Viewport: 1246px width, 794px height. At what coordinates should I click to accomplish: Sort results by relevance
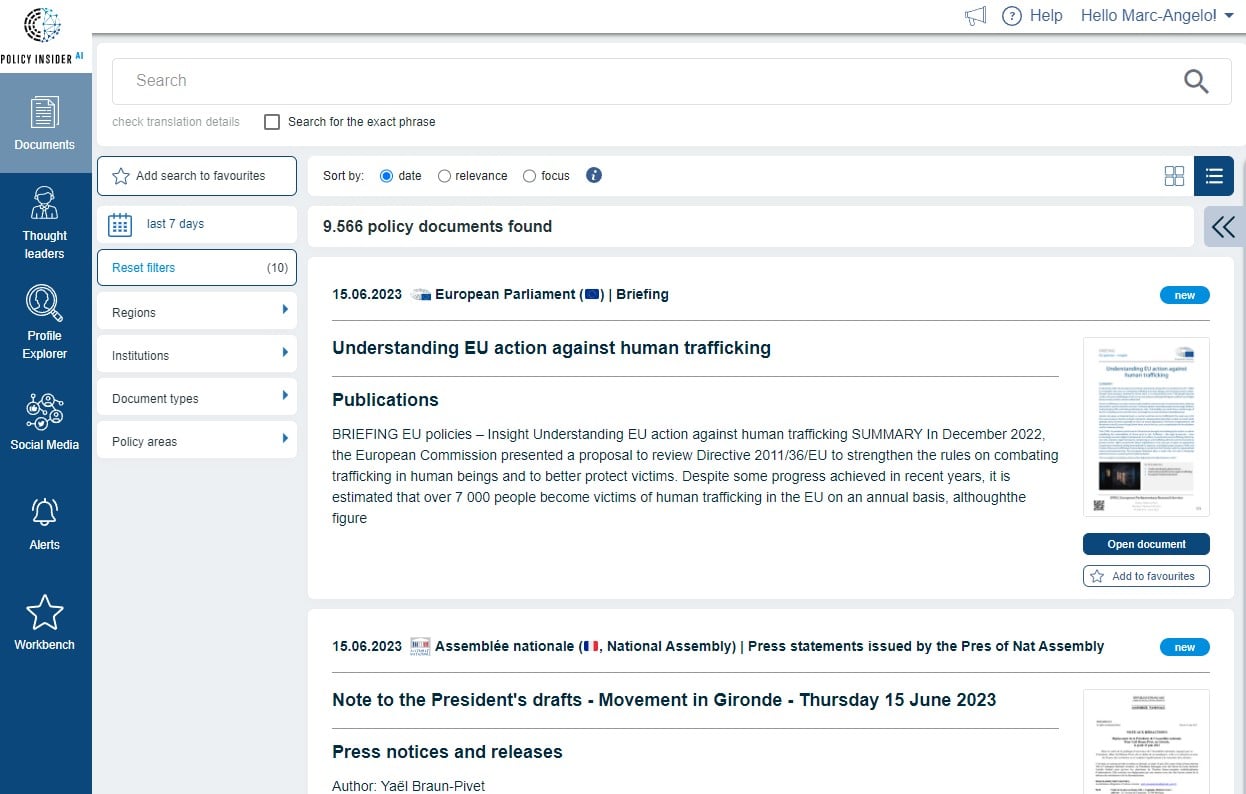(444, 175)
